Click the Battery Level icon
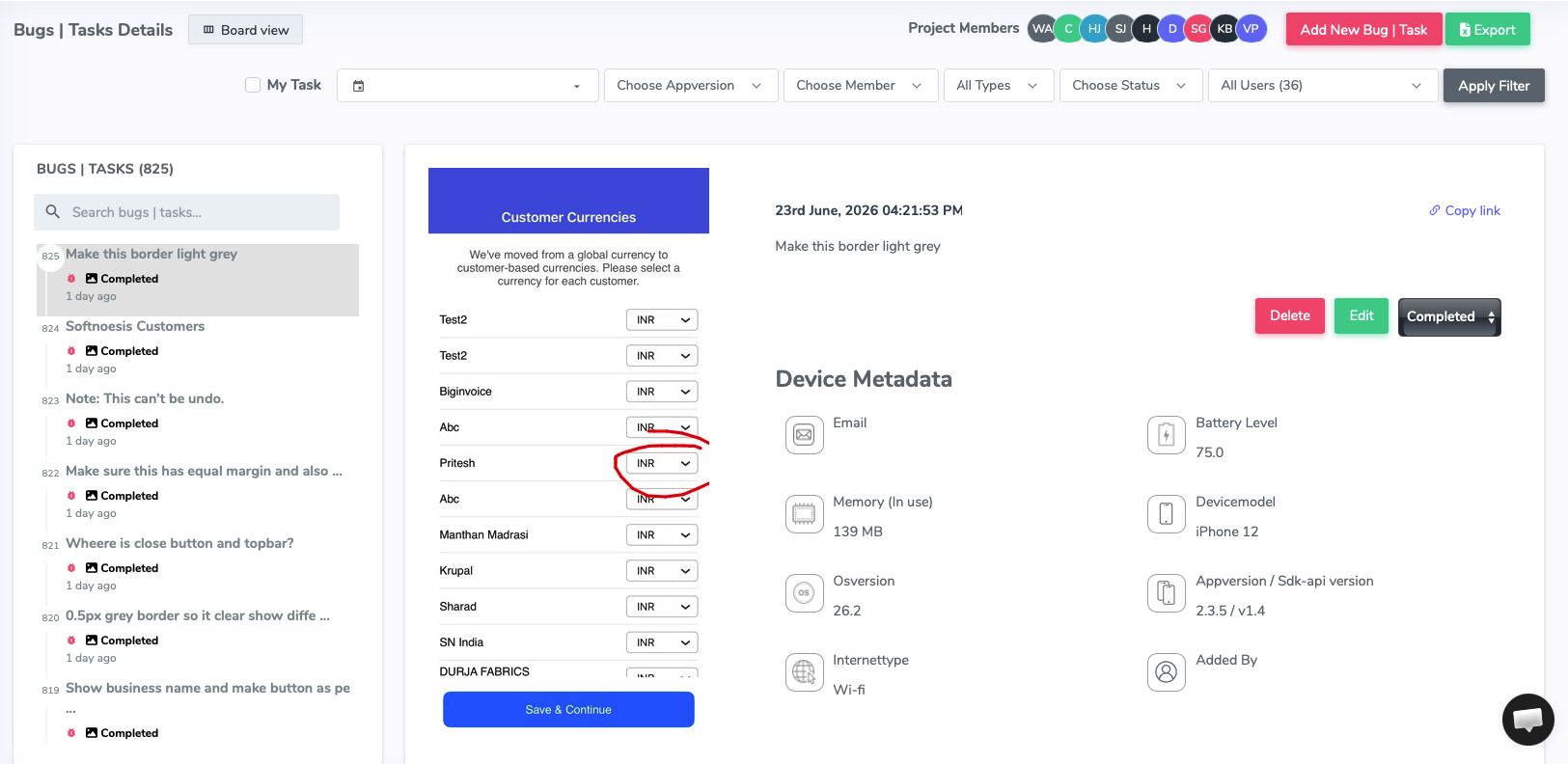This screenshot has width=1568, height=764. pyautogui.click(x=1166, y=435)
